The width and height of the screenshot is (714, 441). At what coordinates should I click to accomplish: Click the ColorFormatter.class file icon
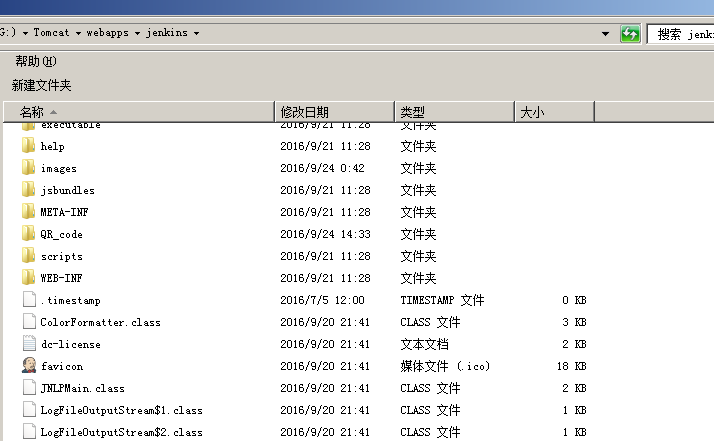click(x=29, y=322)
